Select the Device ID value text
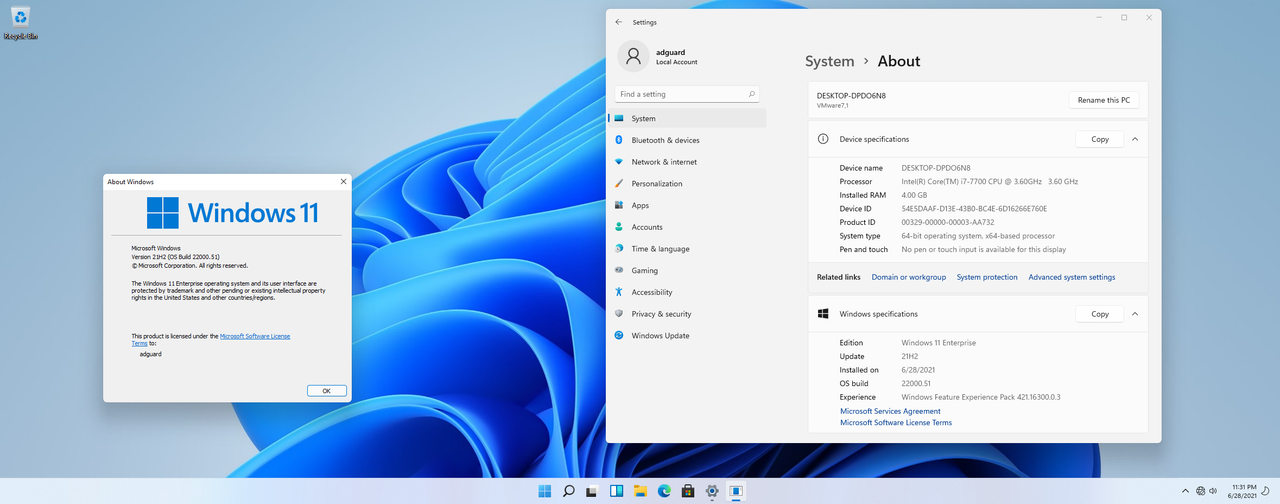 click(974, 209)
